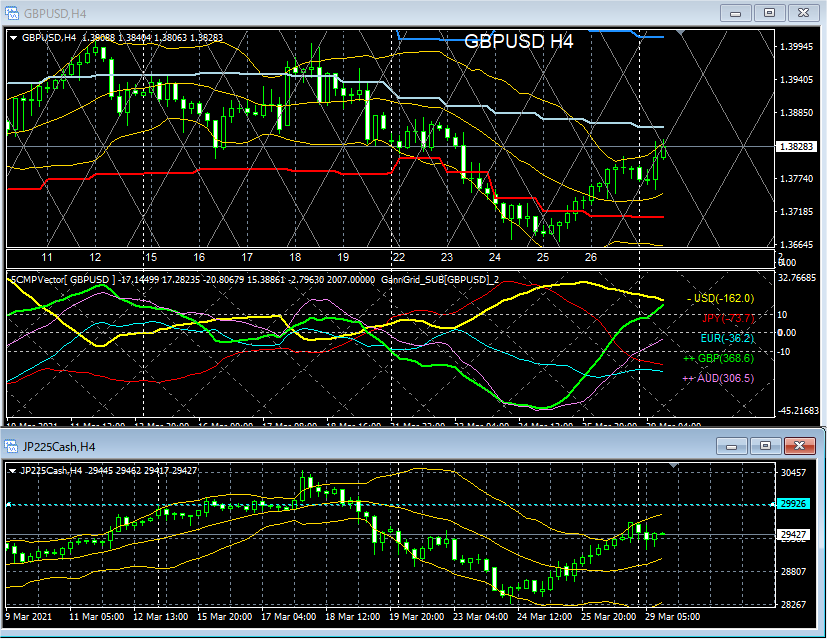Image resolution: width=827 pixels, height=639 pixels.
Task: Click the 28807 price axis value
Action: click(x=794, y=572)
